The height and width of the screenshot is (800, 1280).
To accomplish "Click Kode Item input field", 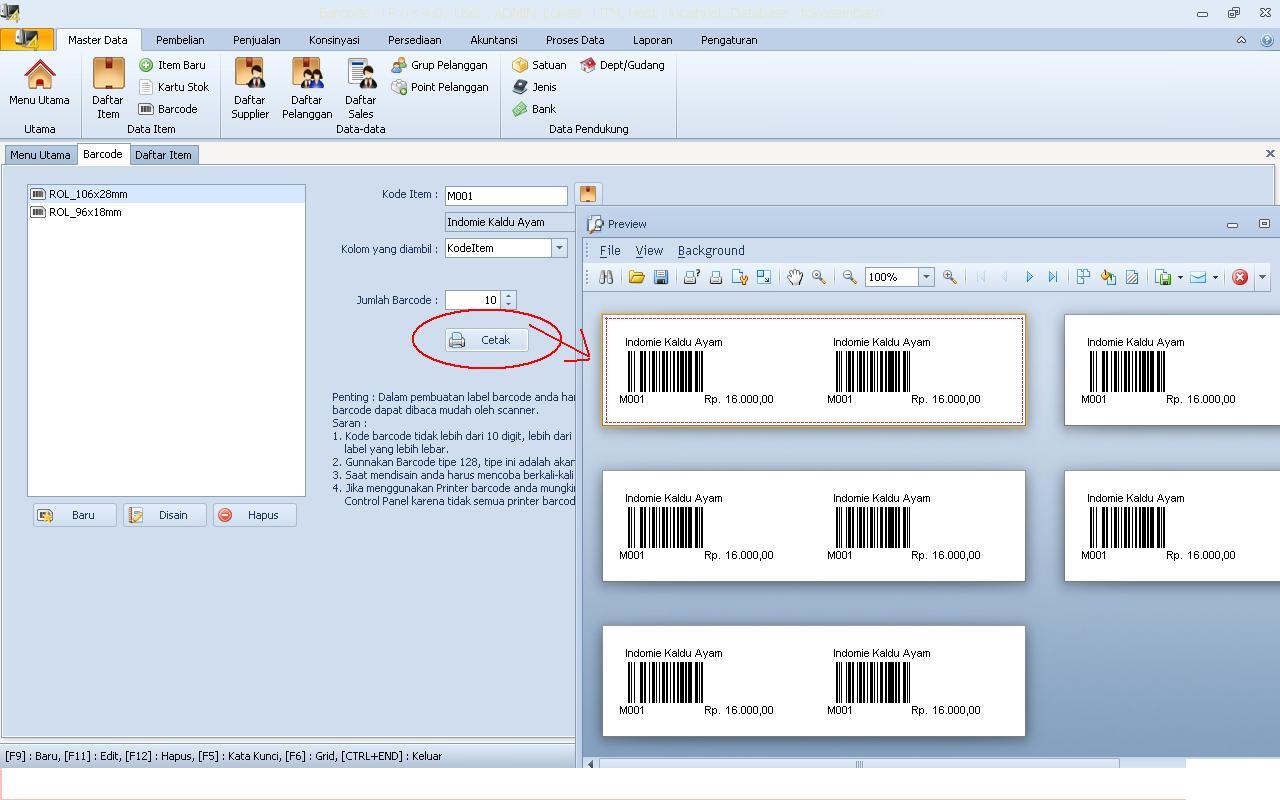I will pyautogui.click(x=506, y=196).
